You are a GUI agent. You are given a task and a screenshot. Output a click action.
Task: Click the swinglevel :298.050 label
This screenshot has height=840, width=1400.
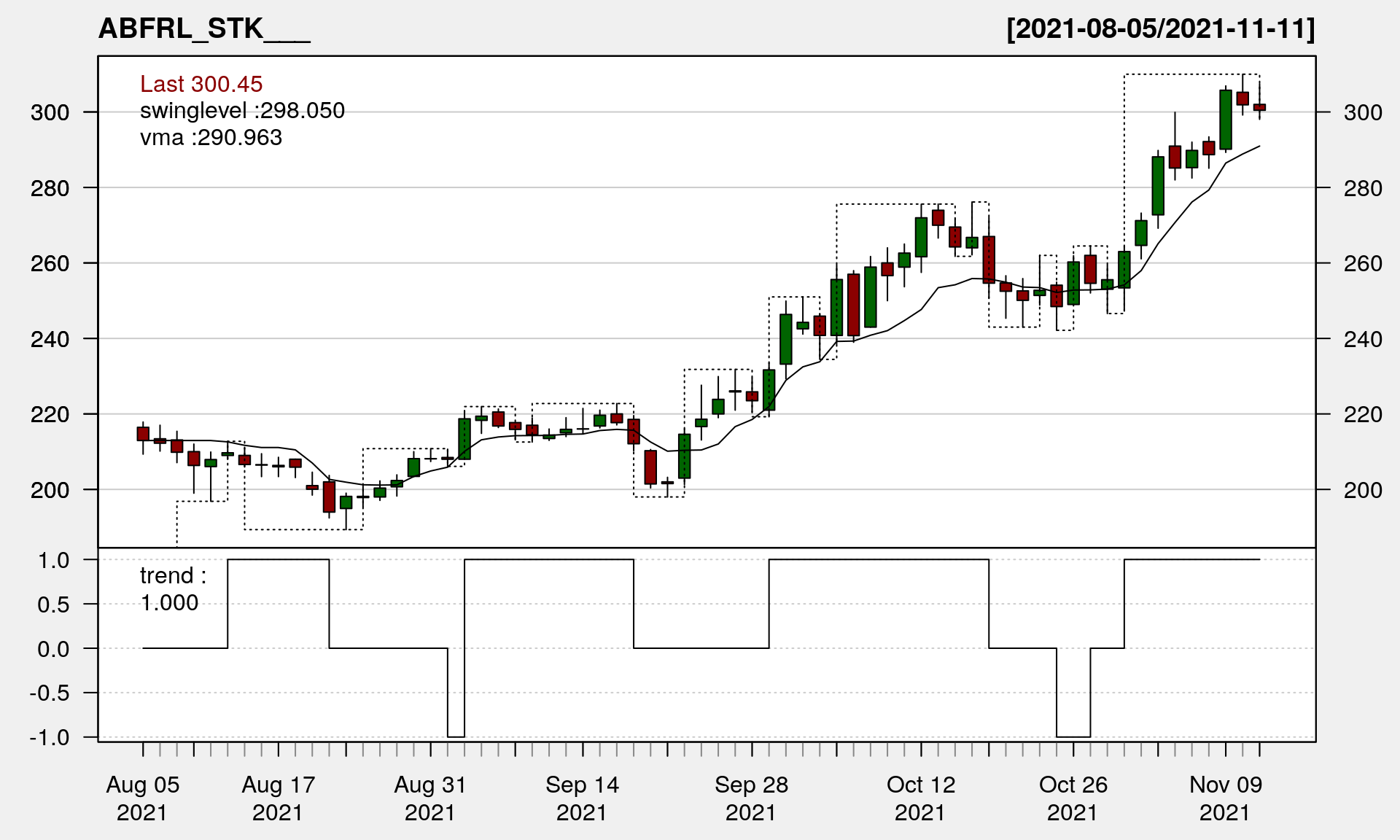pos(242,111)
